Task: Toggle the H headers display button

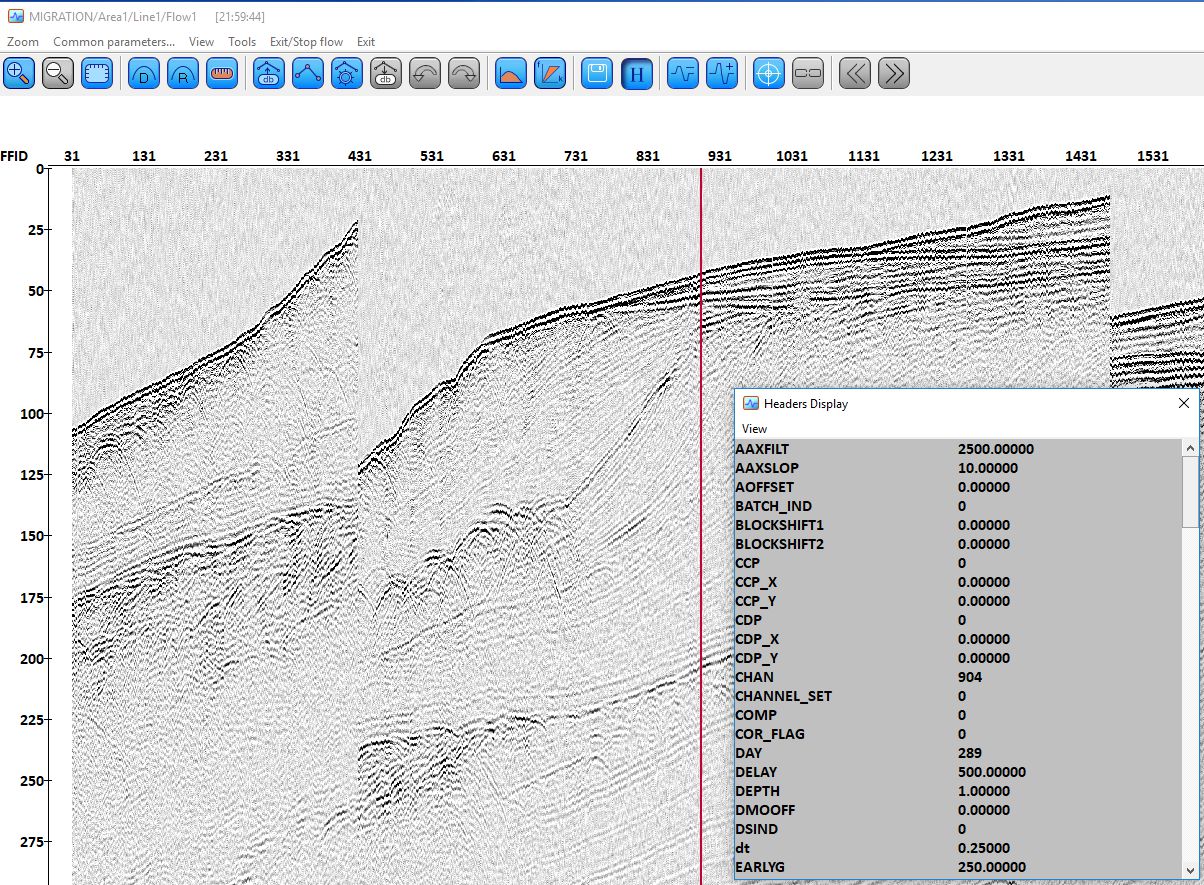Action: click(x=637, y=74)
